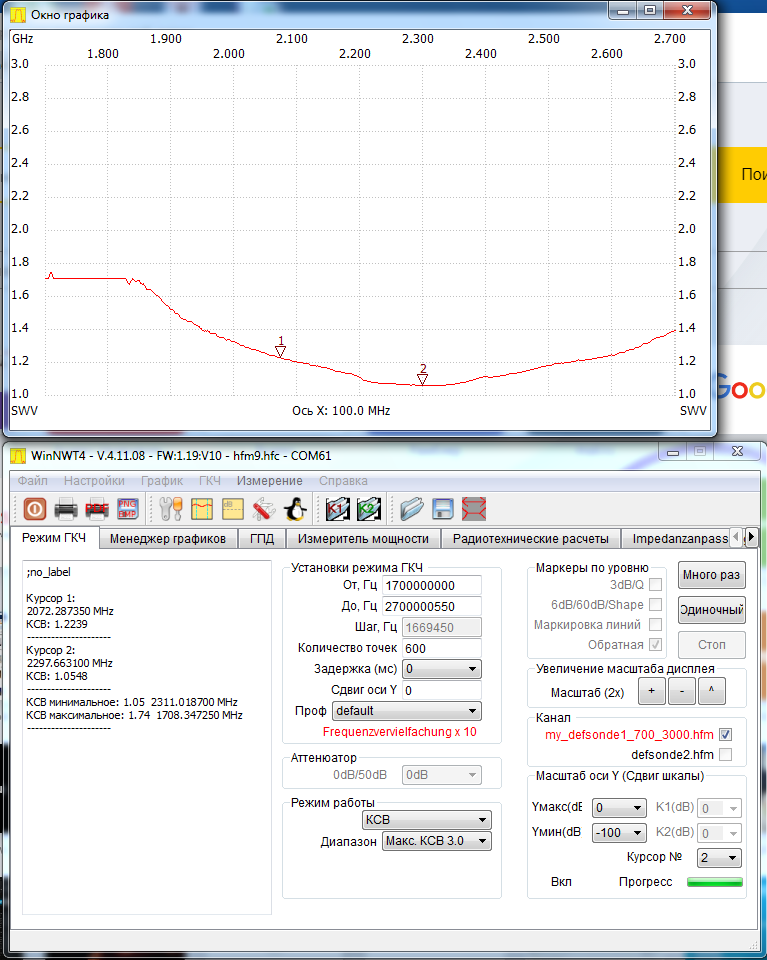The width and height of the screenshot is (767, 960).
Task: Click the red power/exit toolbar icon
Action: [x=34, y=508]
